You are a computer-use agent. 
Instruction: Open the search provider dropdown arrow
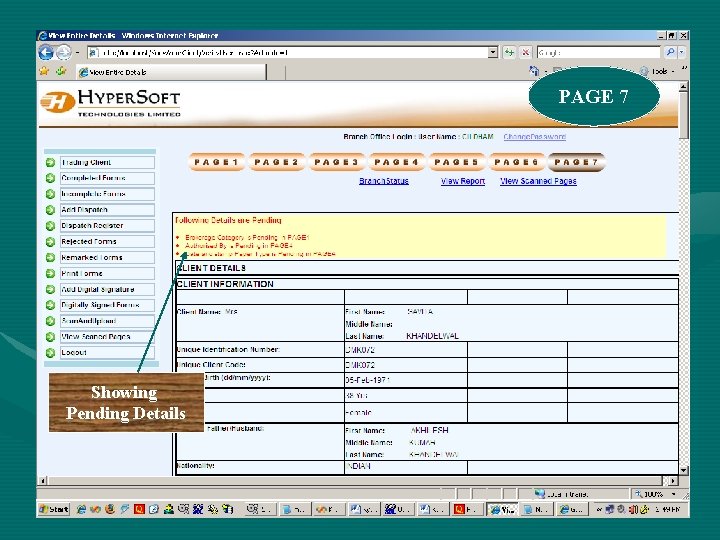681,52
